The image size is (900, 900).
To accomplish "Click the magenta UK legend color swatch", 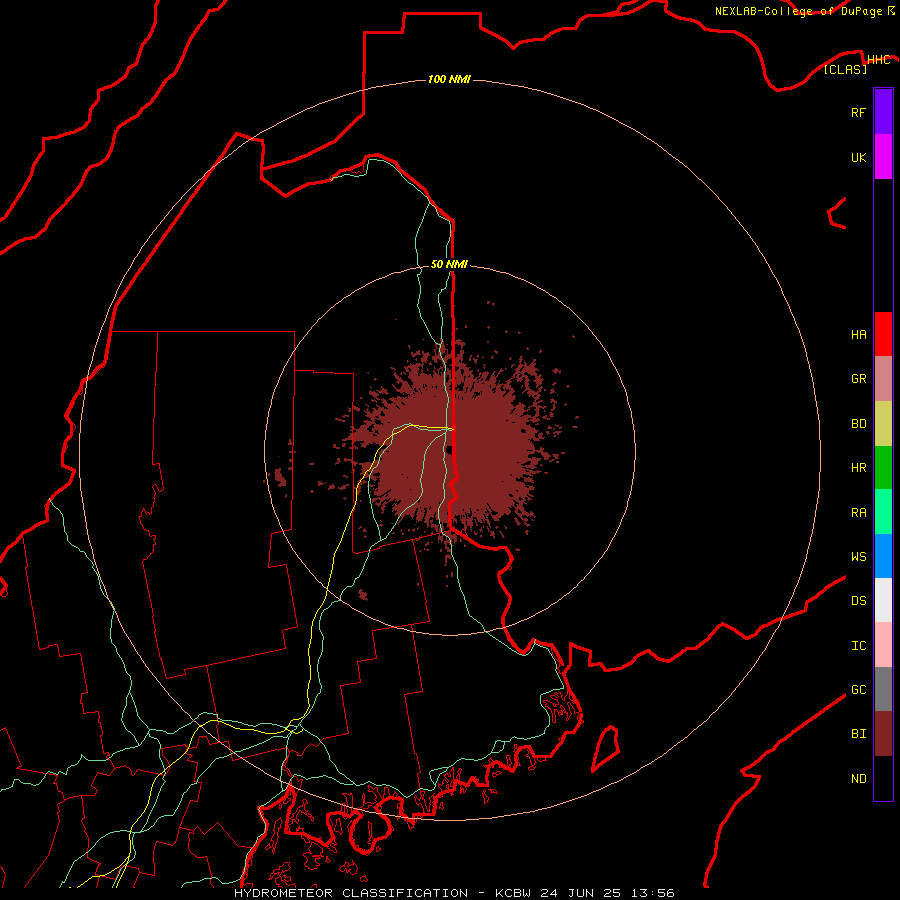I will point(883,157).
